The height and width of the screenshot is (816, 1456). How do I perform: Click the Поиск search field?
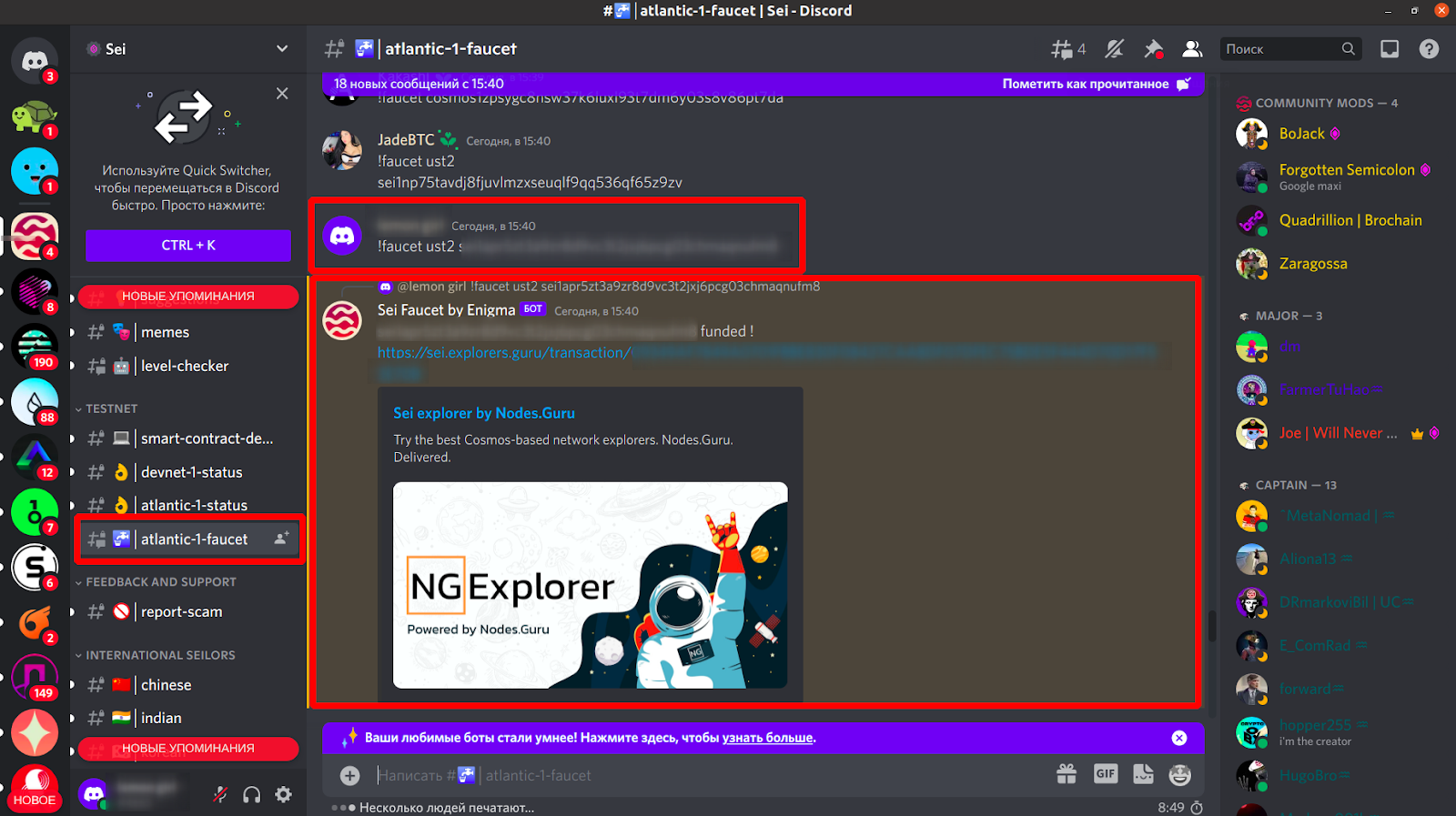1290,49
